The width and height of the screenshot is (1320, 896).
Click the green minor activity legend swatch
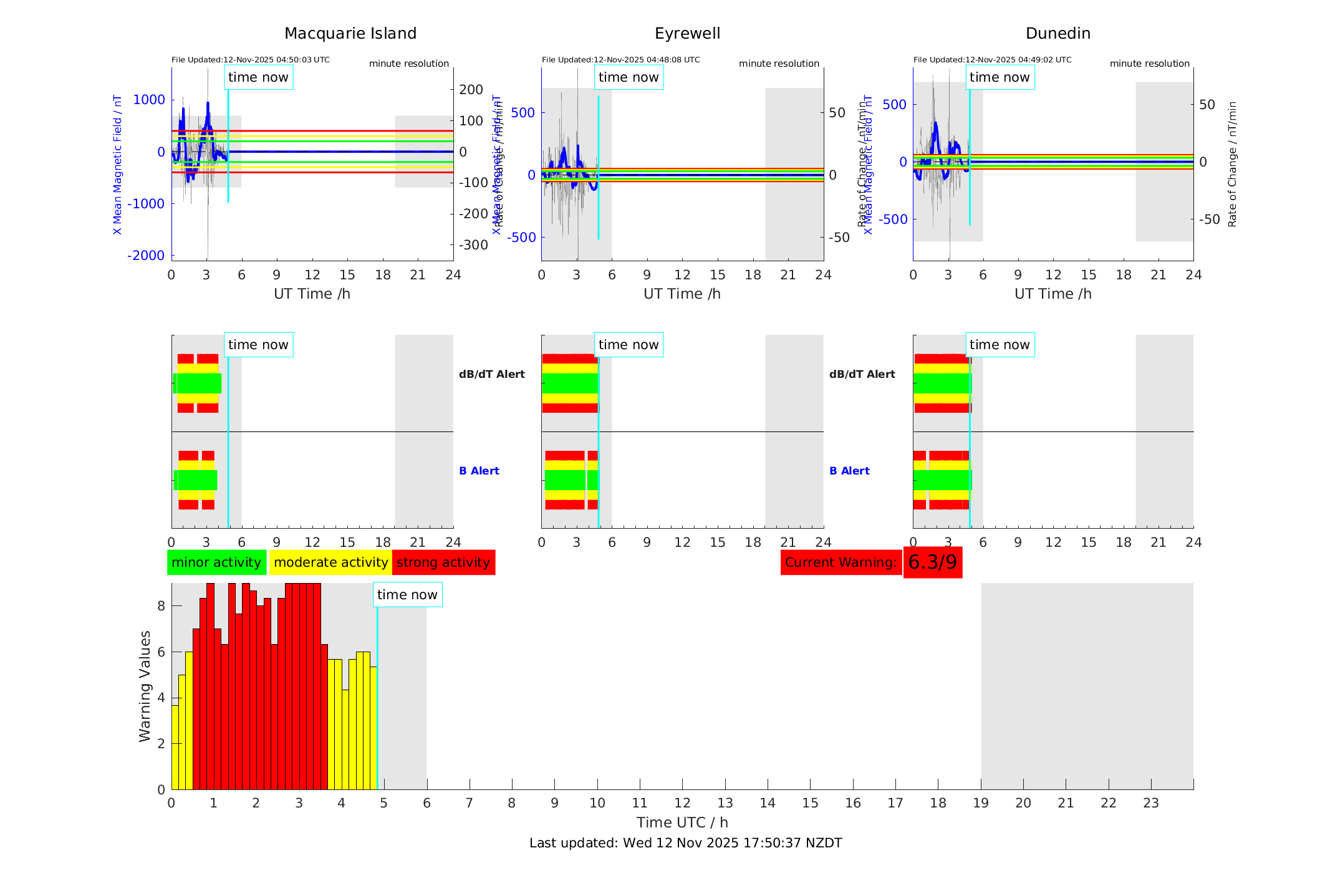tap(216, 562)
